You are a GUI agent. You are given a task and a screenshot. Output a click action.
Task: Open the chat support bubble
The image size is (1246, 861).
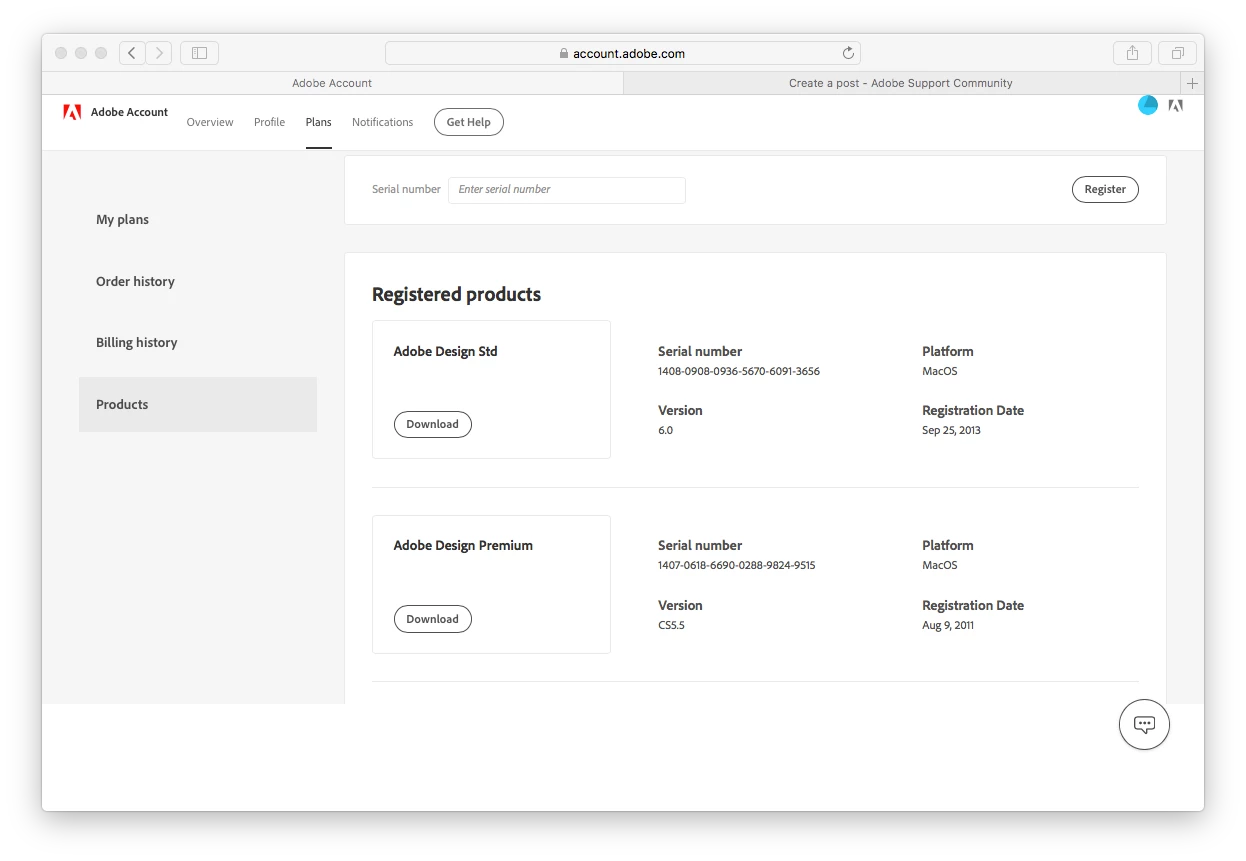(x=1144, y=724)
